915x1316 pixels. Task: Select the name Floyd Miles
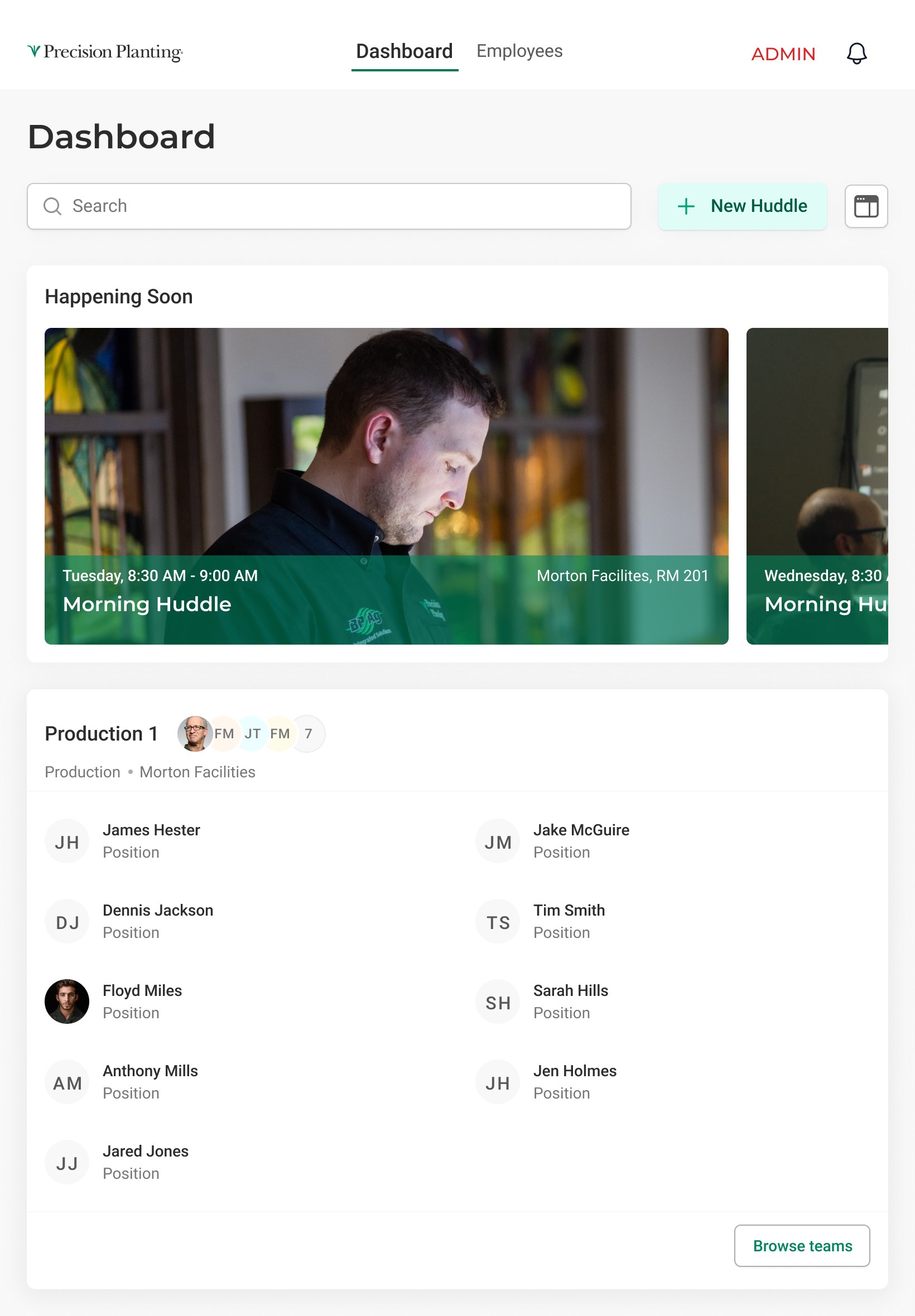tap(142, 990)
